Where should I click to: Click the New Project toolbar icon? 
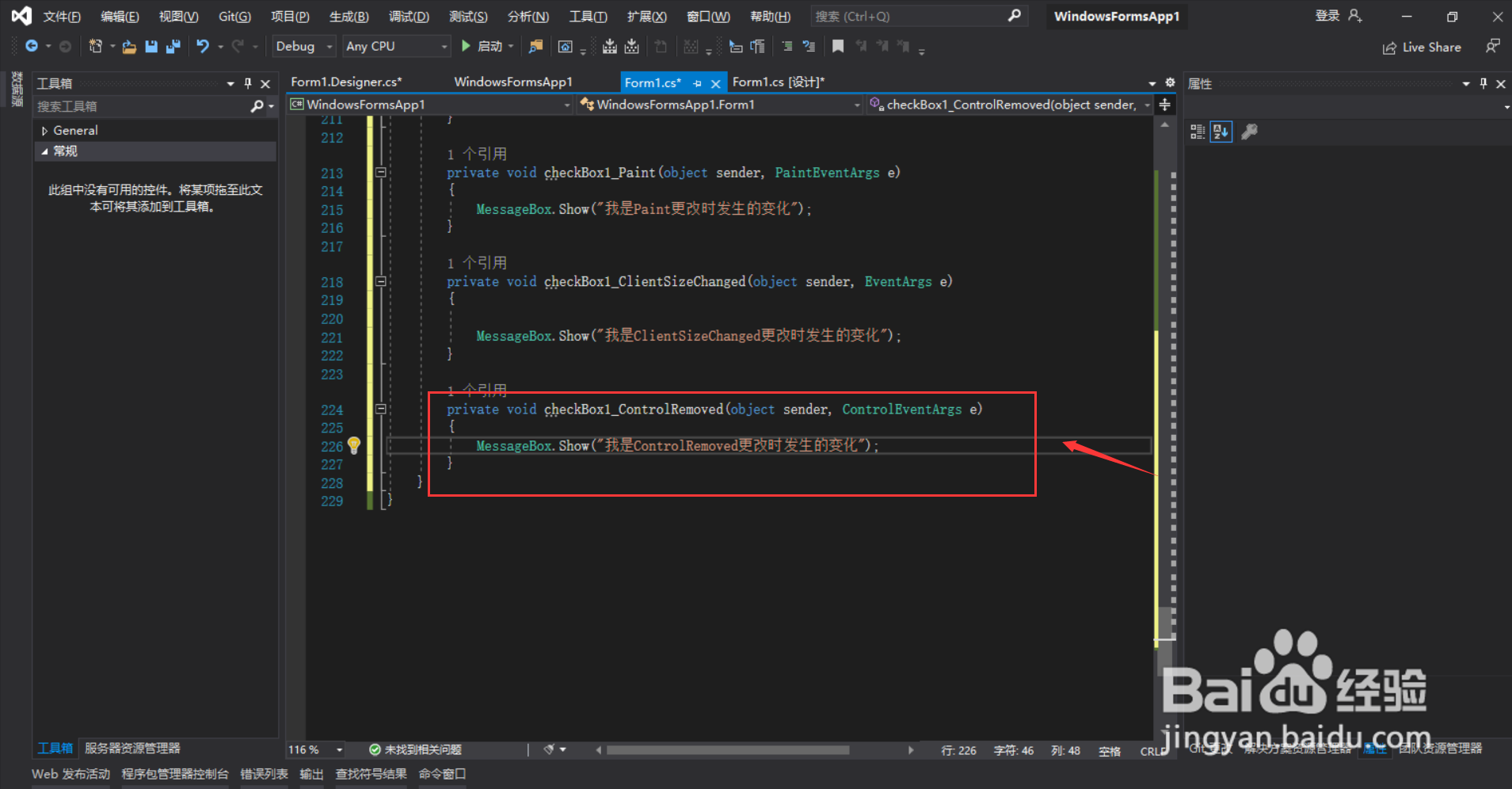coord(96,47)
